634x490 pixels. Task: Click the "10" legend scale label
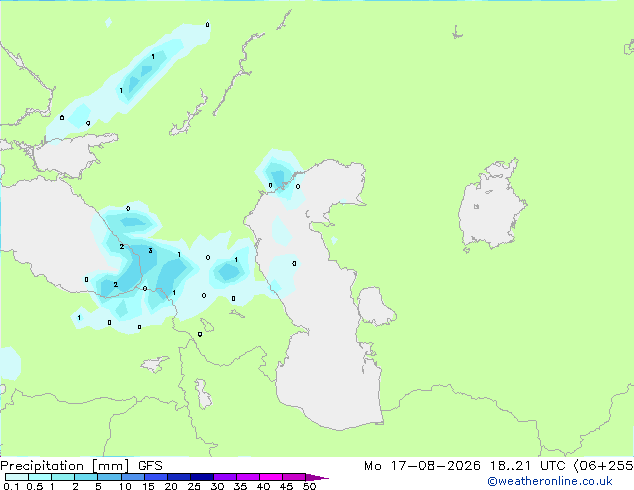click(125, 486)
